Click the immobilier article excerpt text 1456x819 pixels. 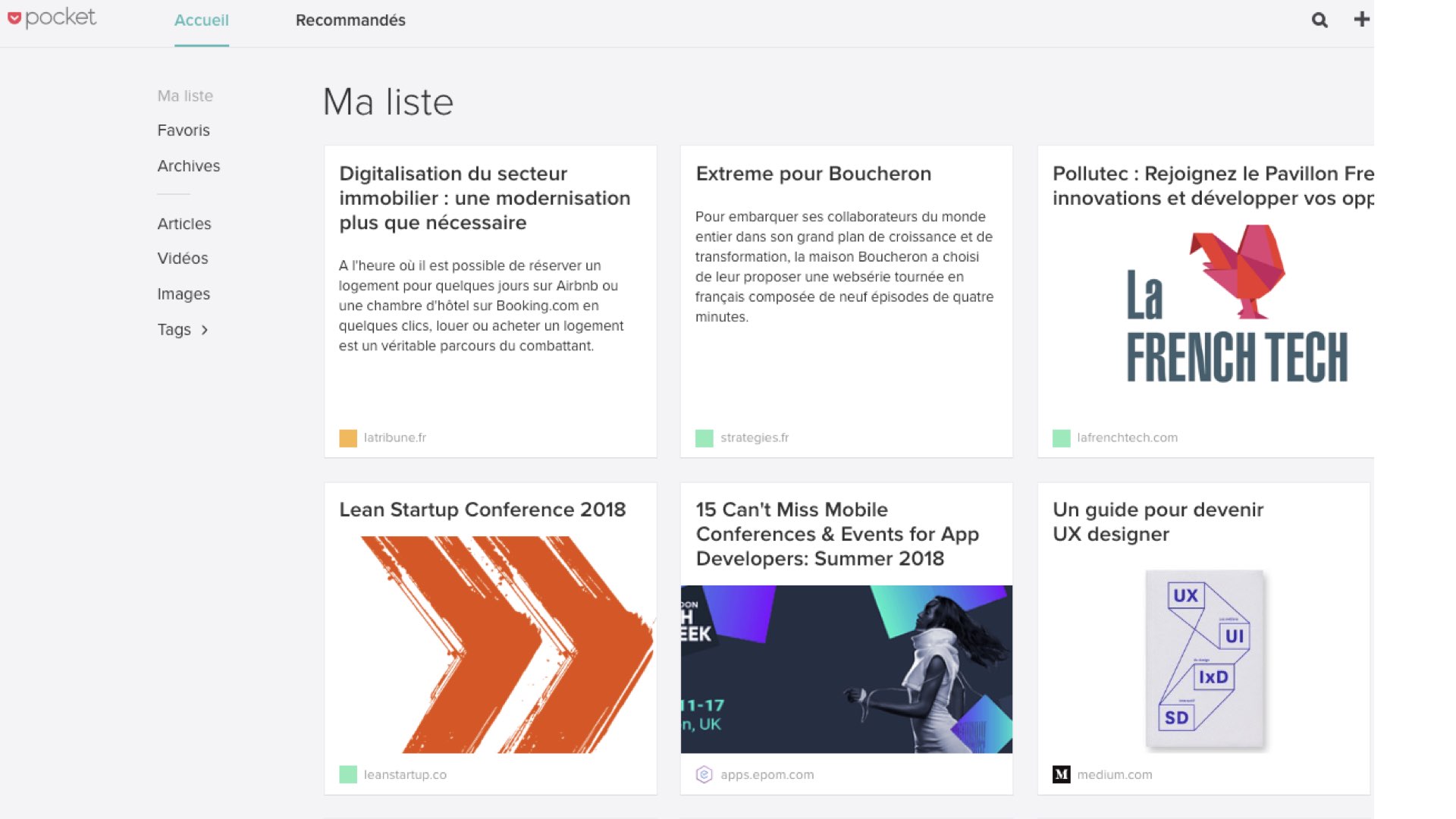coord(481,306)
